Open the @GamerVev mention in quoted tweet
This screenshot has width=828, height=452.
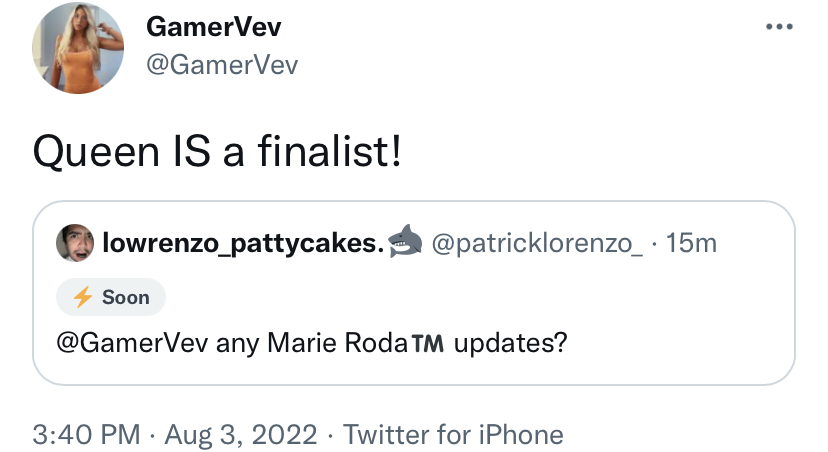pyautogui.click(x=133, y=343)
